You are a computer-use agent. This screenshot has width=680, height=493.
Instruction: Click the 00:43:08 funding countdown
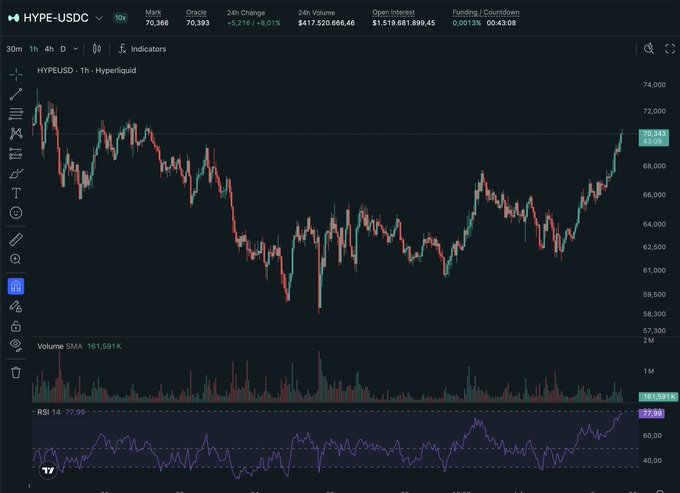pyautogui.click(x=501, y=23)
